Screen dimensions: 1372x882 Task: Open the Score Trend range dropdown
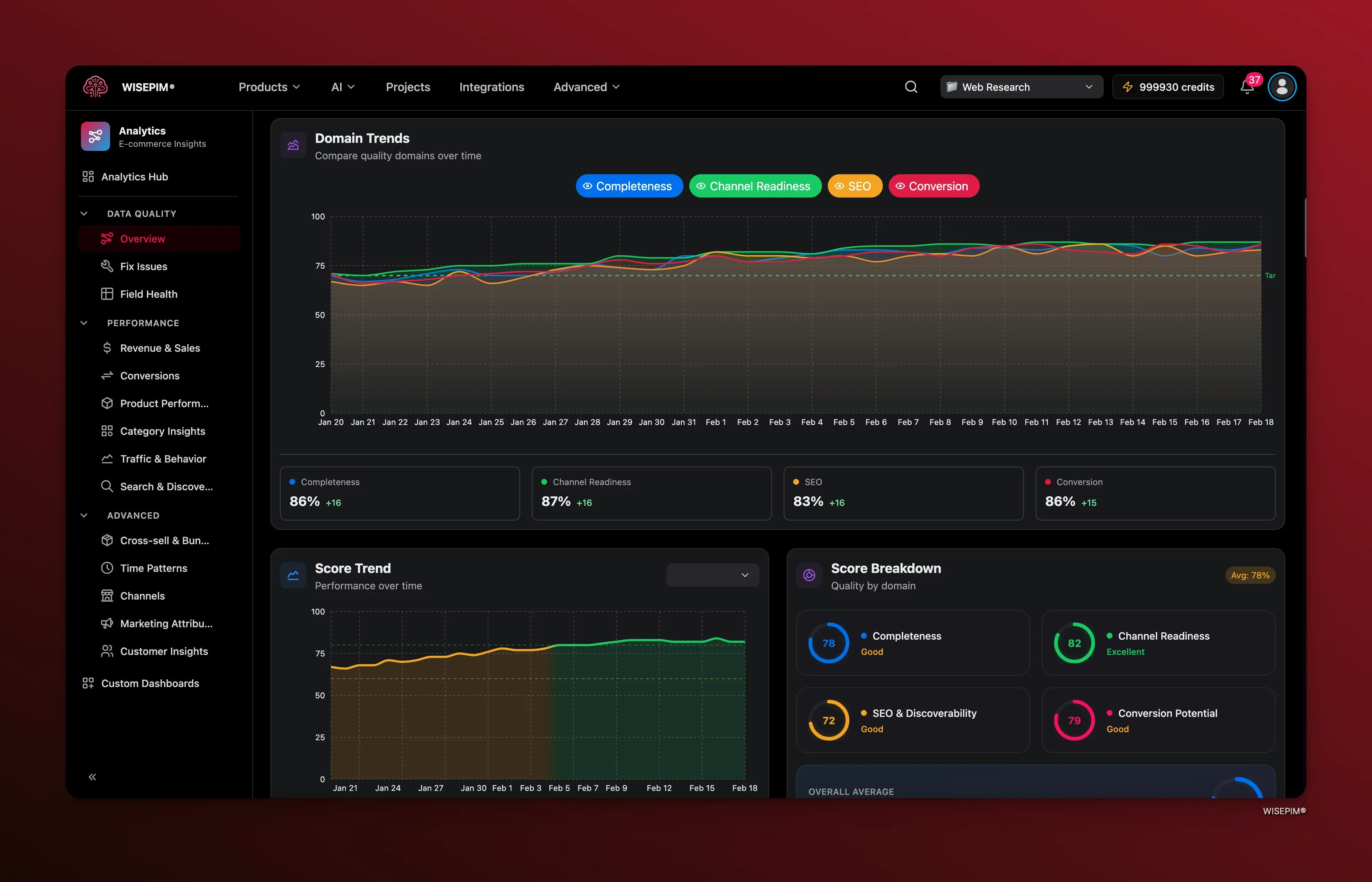[x=712, y=575]
